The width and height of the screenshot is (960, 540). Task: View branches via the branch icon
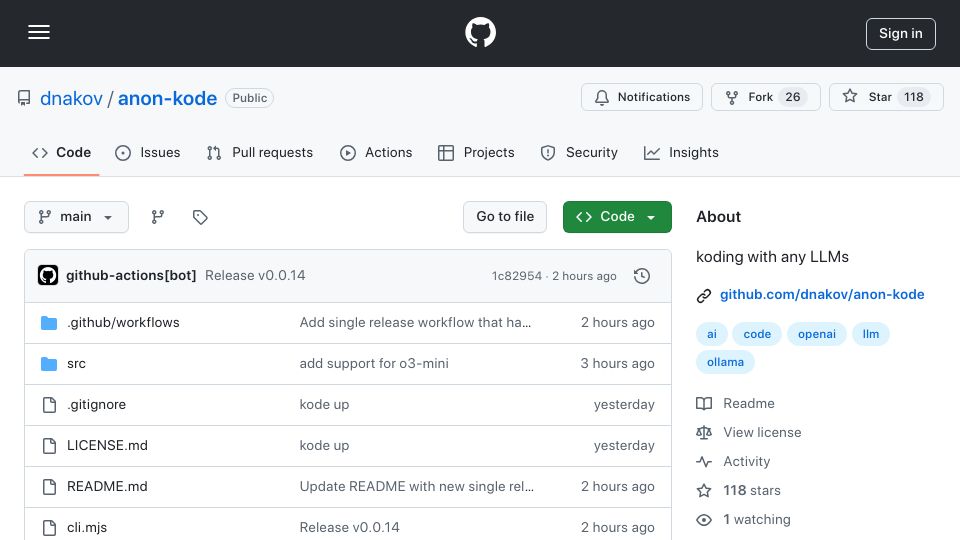pyautogui.click(x=157, y=217)
